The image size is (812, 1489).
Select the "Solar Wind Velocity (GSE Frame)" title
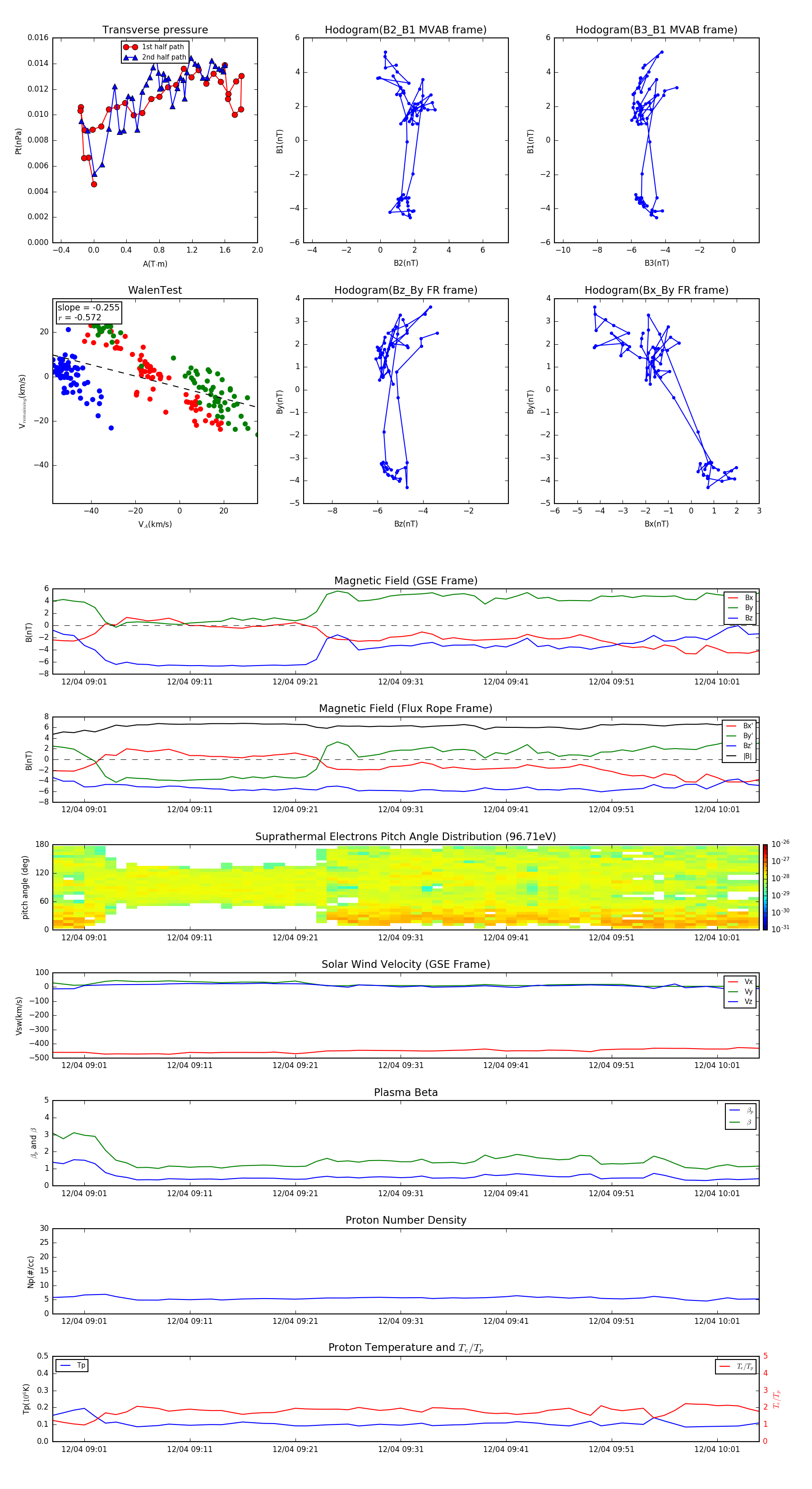(406, 965)
